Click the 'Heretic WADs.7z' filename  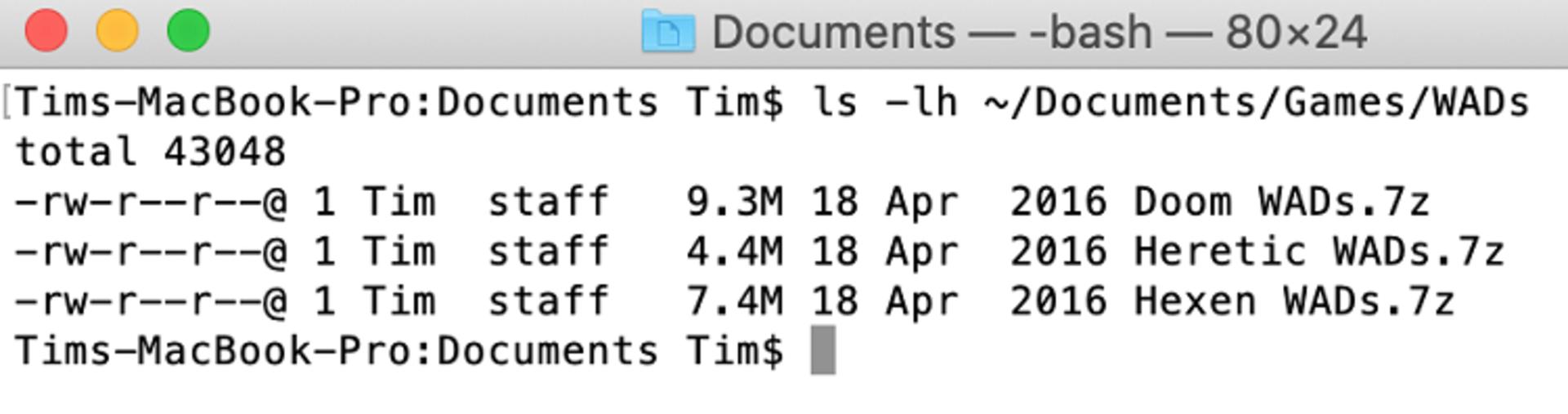coord(1319,251)
